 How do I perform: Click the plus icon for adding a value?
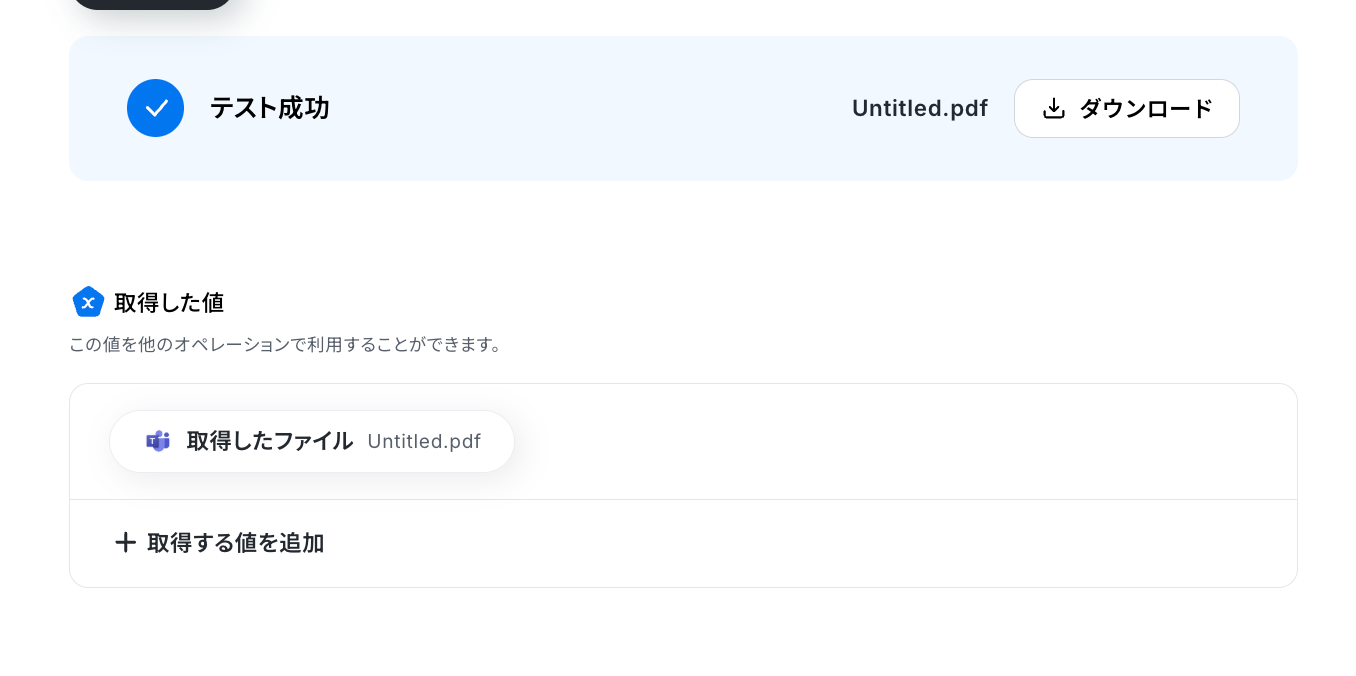125,543
